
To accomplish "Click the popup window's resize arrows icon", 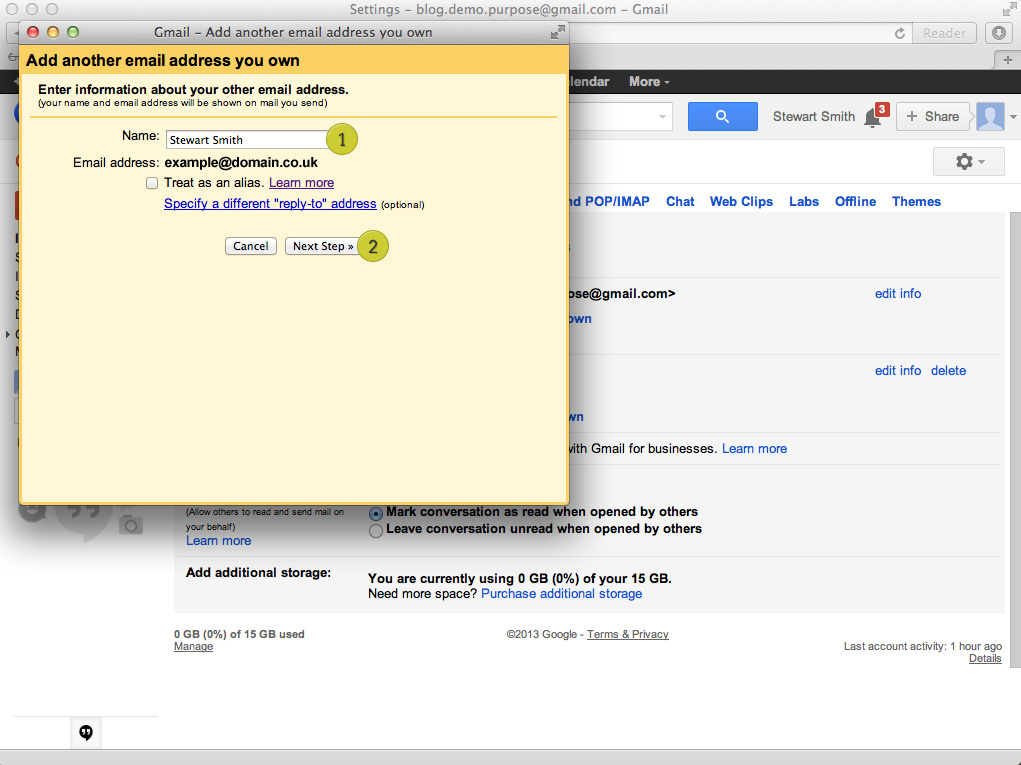I will (x=556, y=33).
